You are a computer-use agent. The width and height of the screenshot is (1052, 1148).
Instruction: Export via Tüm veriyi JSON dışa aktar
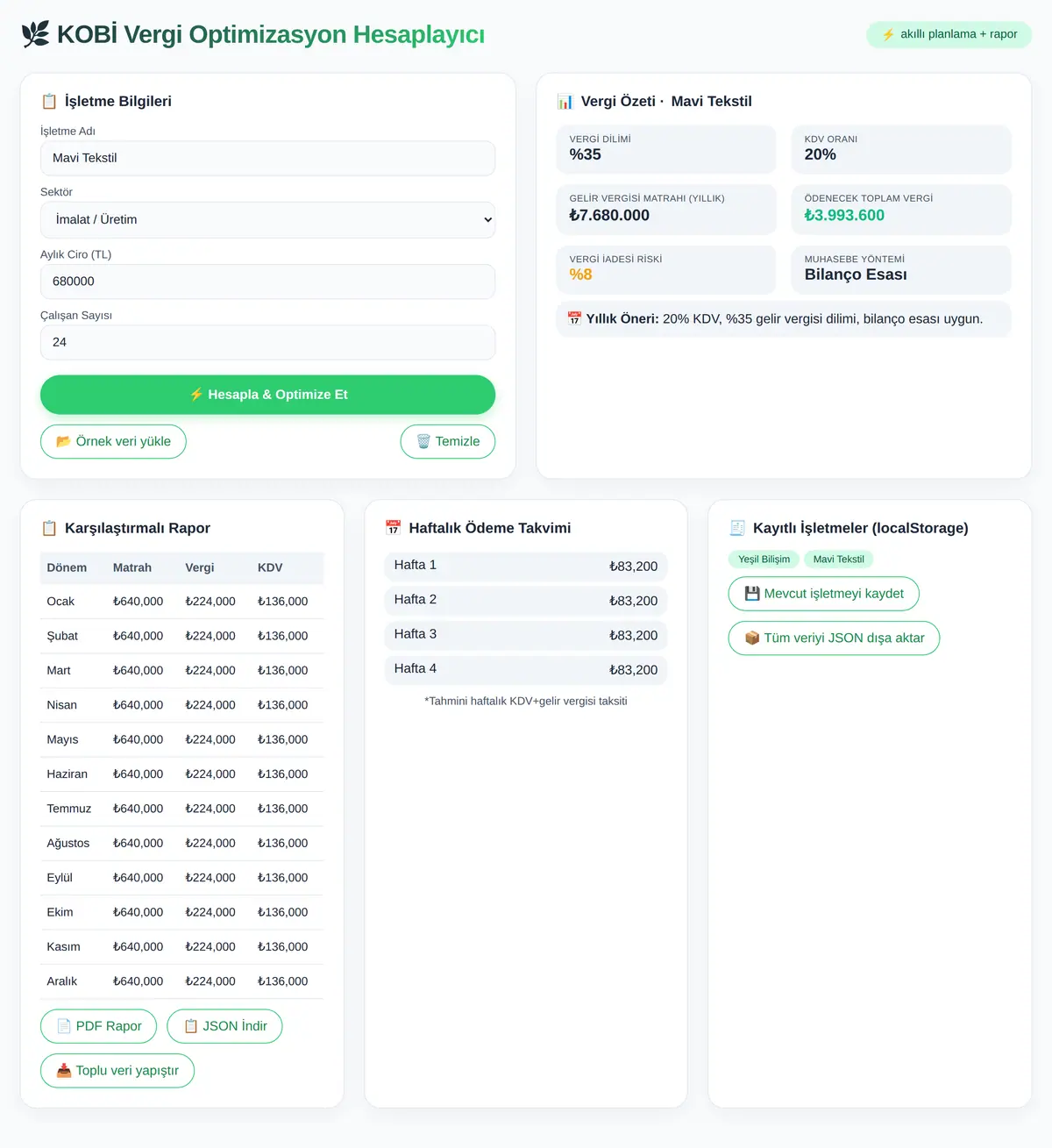click(x=834, y=638)
